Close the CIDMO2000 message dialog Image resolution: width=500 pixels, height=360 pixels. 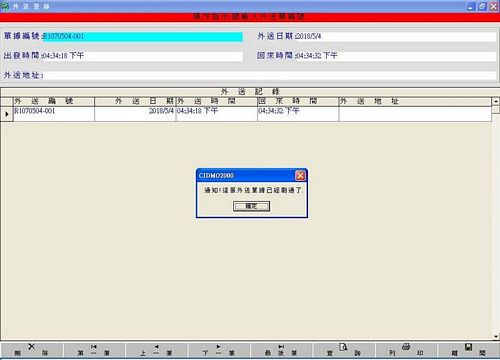pyautogui.click(x=300, y=175)
